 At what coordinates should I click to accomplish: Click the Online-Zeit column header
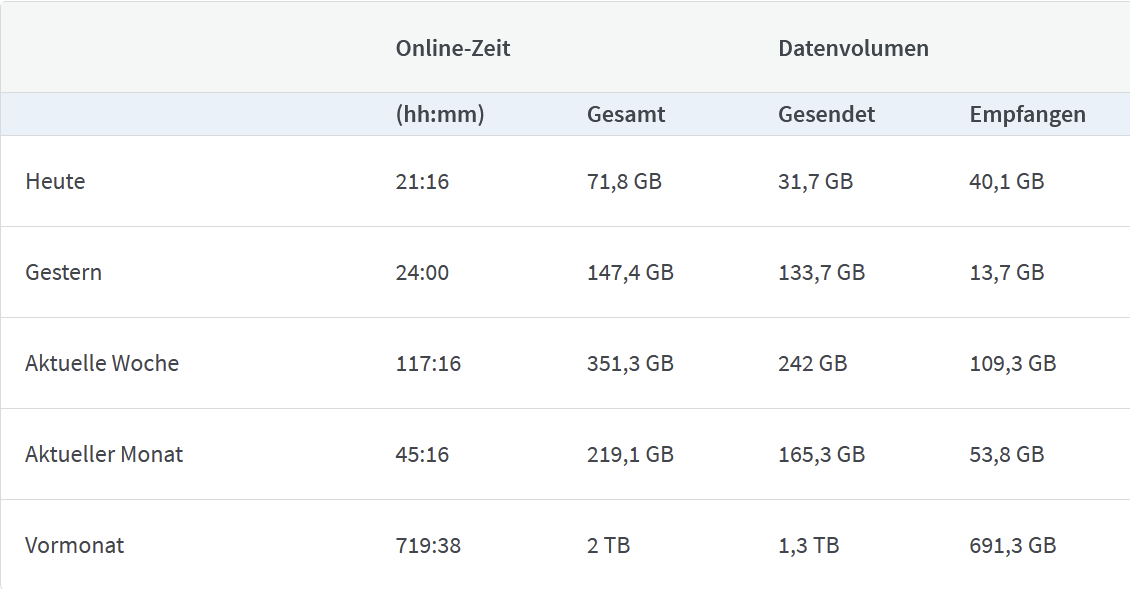(x=453, y=48)
